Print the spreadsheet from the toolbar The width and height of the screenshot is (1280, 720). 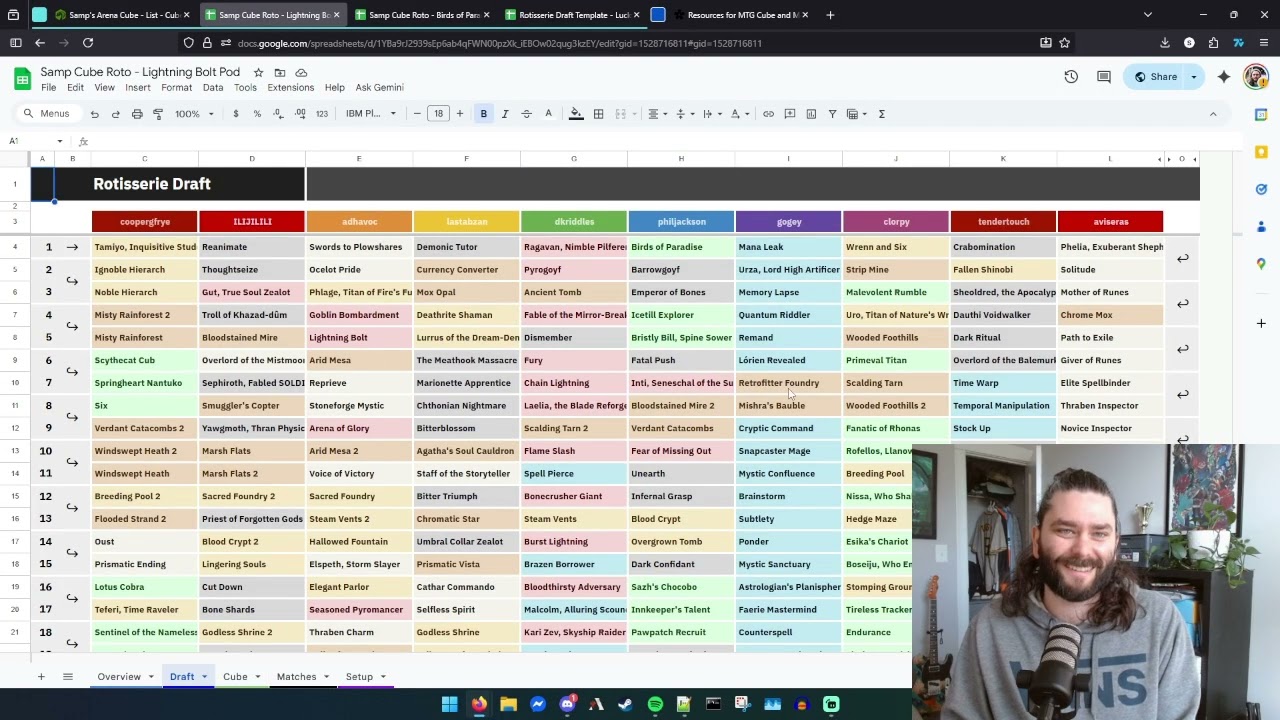pos(137,114)
